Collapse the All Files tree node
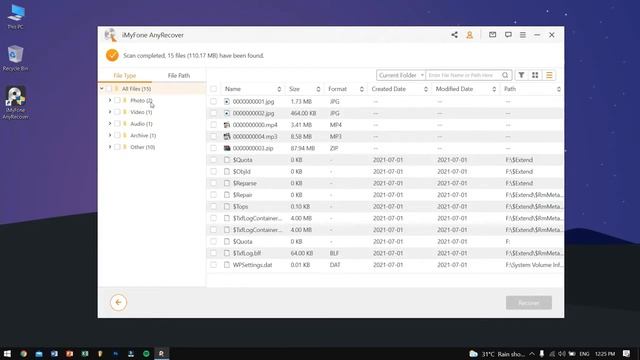 [x=102, y=89]
